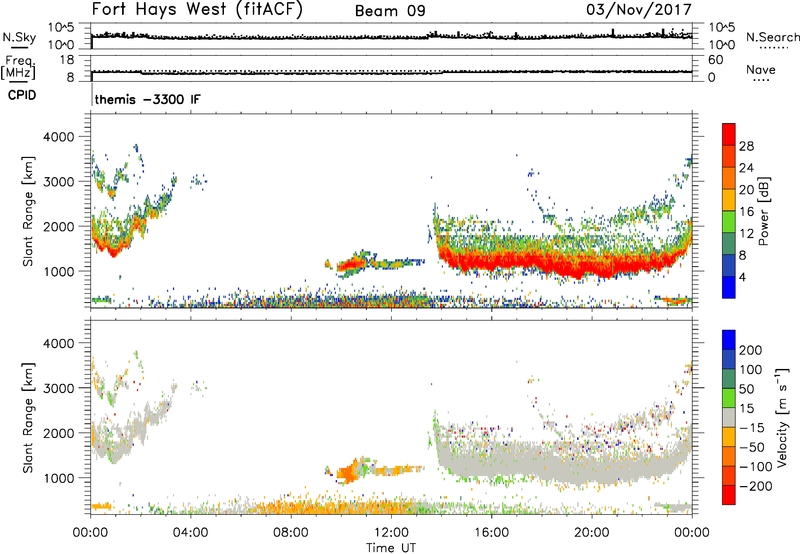Click the '28' power scale value

(746, 146)
